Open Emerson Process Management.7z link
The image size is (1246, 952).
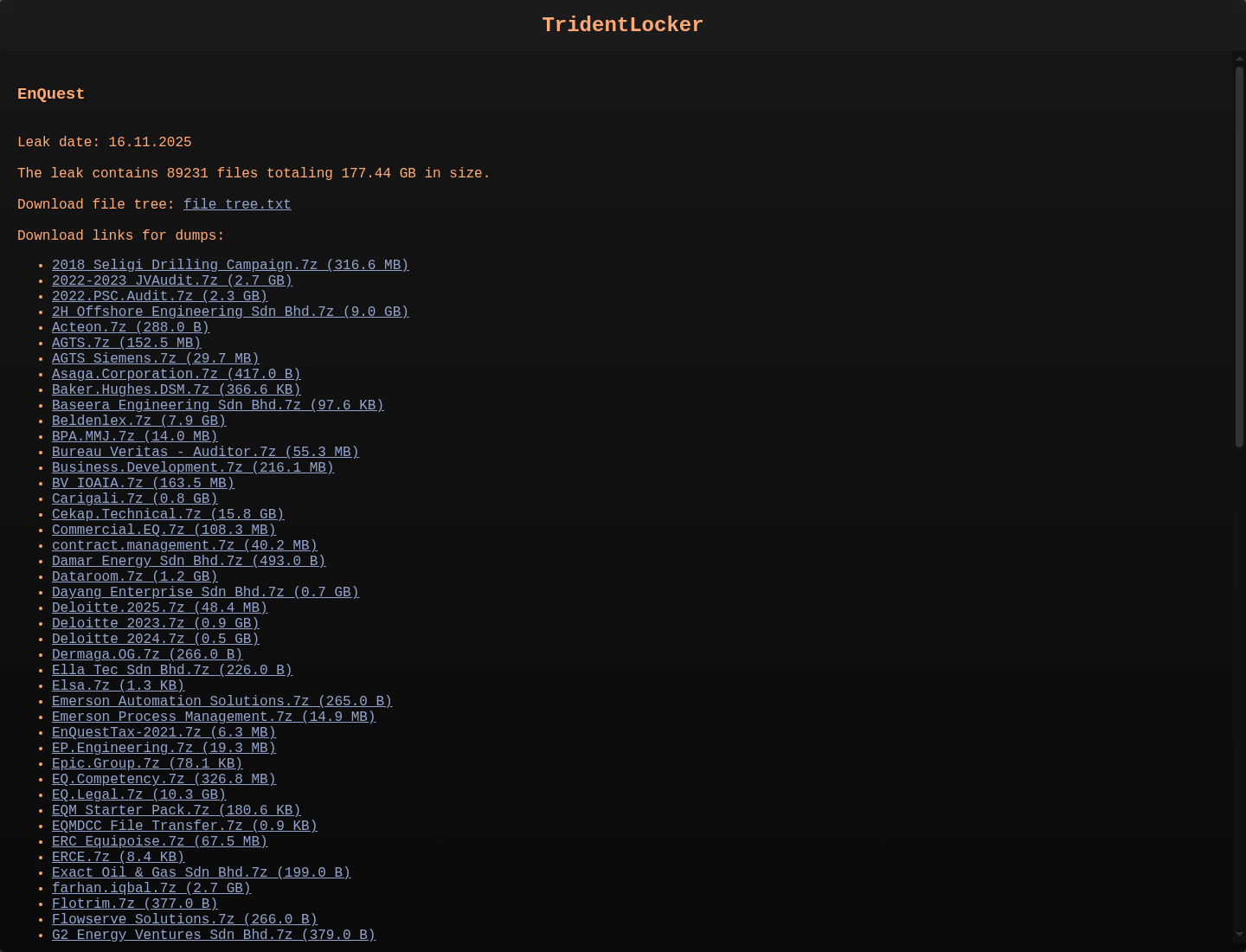coord(214,717)
